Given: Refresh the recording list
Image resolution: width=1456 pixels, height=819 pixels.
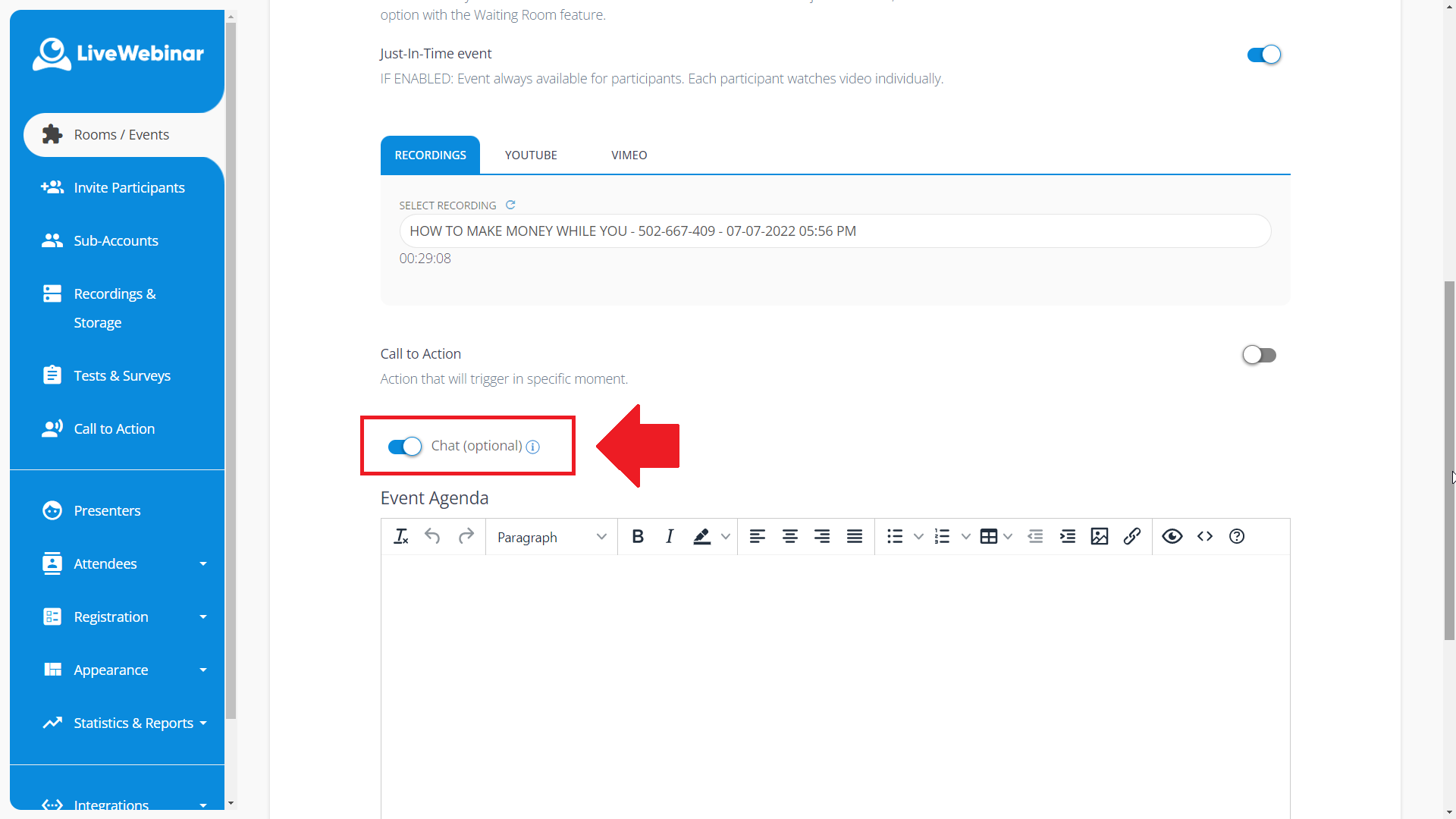Looking at the screenshot, I should (510, 205).
